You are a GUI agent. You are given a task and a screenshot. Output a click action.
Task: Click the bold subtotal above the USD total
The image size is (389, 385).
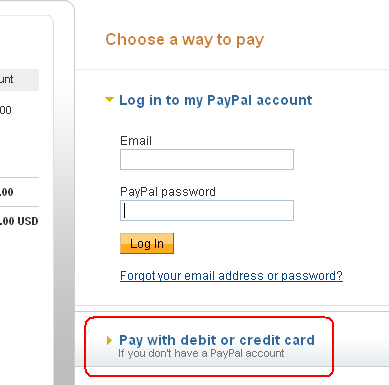[x=6, y=192]
